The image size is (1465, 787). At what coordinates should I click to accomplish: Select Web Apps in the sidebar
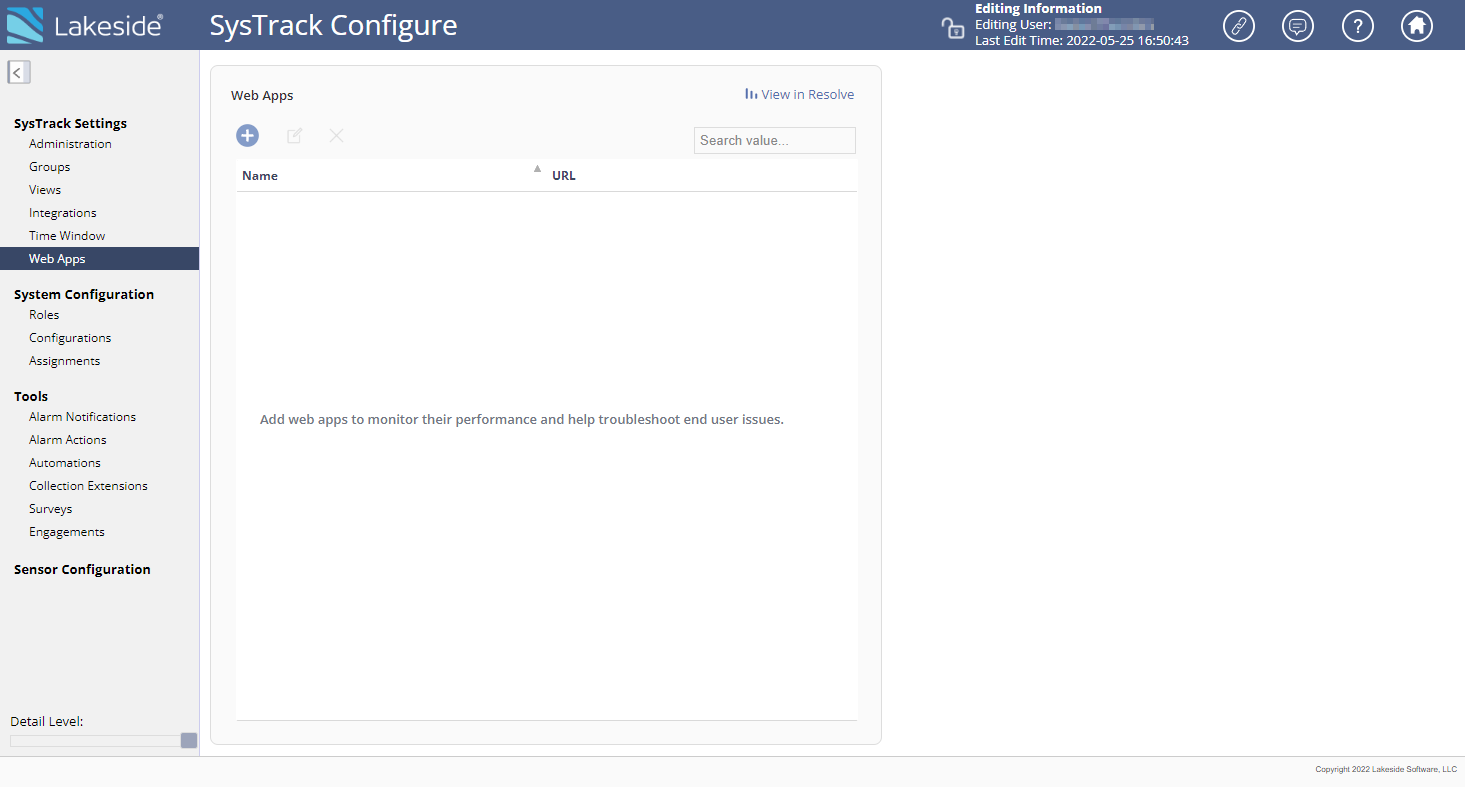click(x=99, y=259)
